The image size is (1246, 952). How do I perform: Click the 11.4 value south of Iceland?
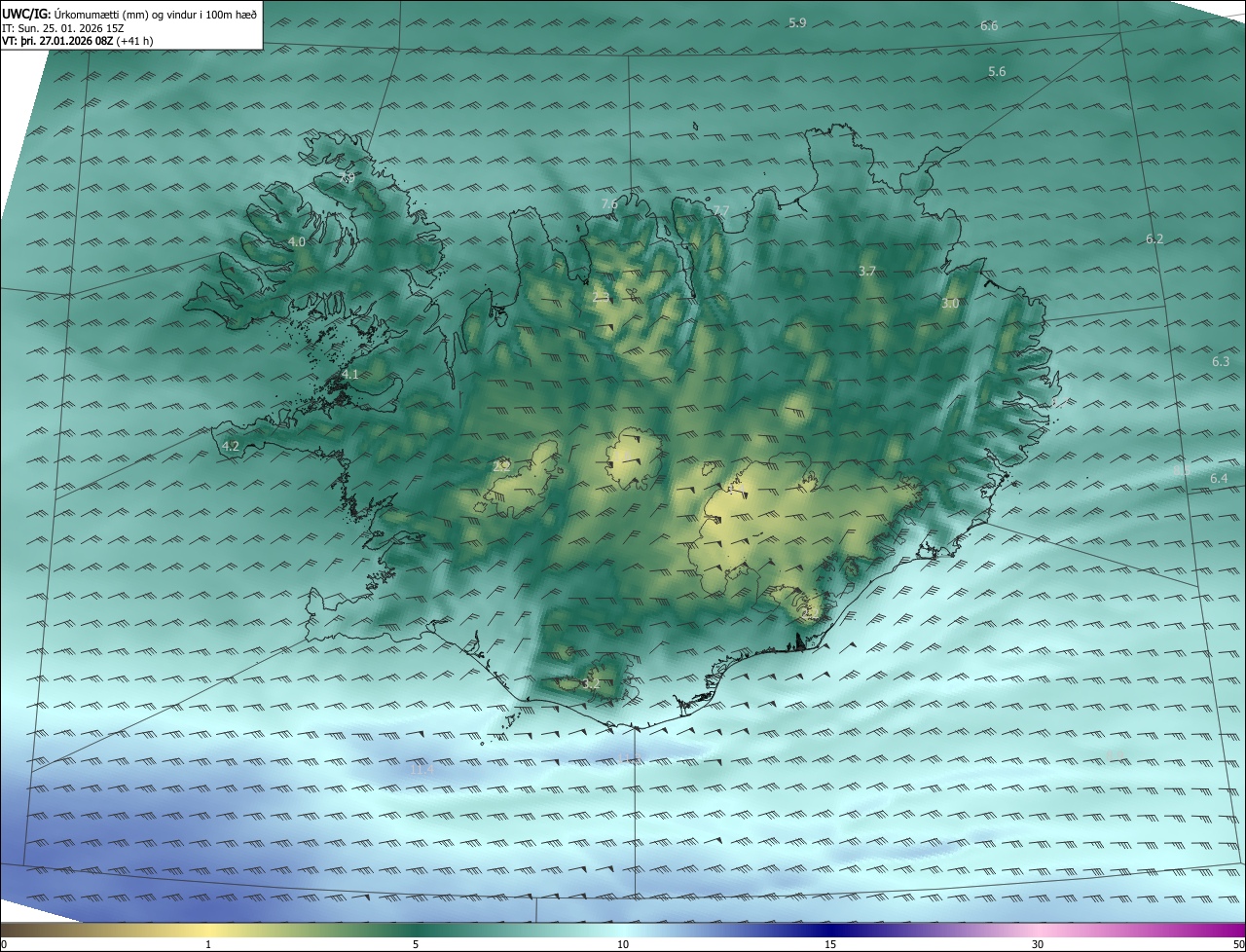pyautogui.click(x=422, y=770)
